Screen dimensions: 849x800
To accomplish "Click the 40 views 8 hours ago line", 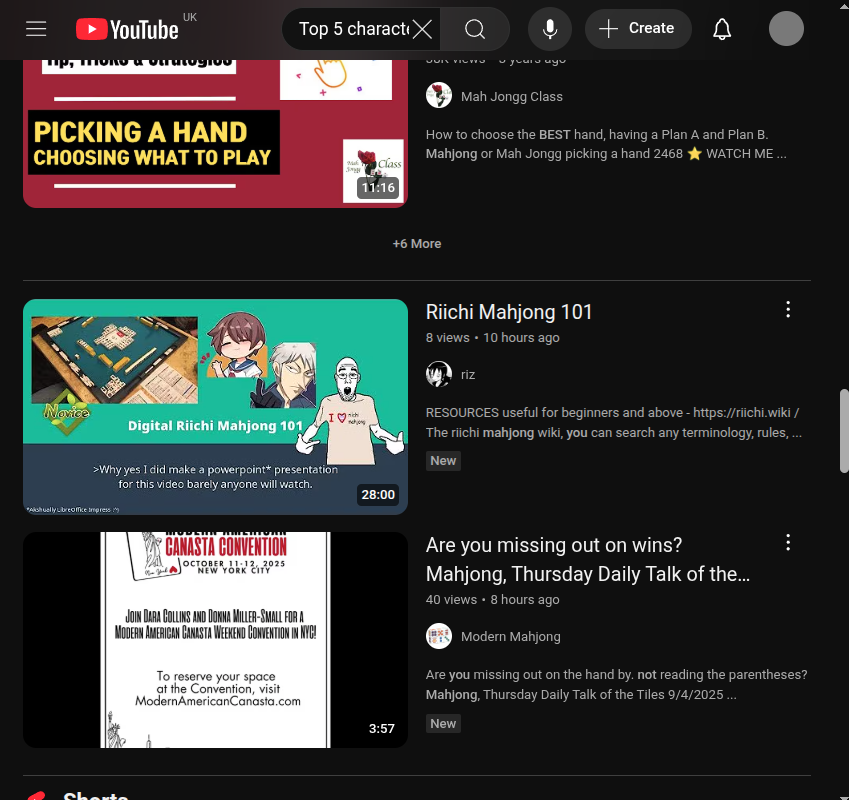I will coord(492,600).
